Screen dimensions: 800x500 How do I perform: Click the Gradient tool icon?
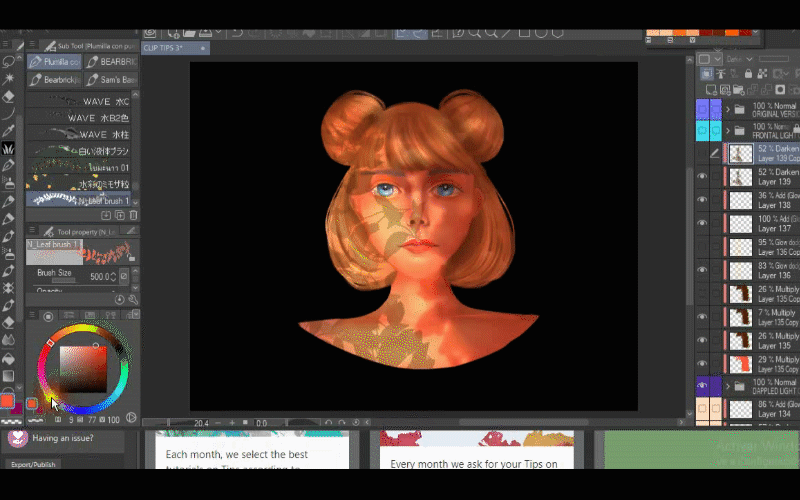click(x=9, y=375)
